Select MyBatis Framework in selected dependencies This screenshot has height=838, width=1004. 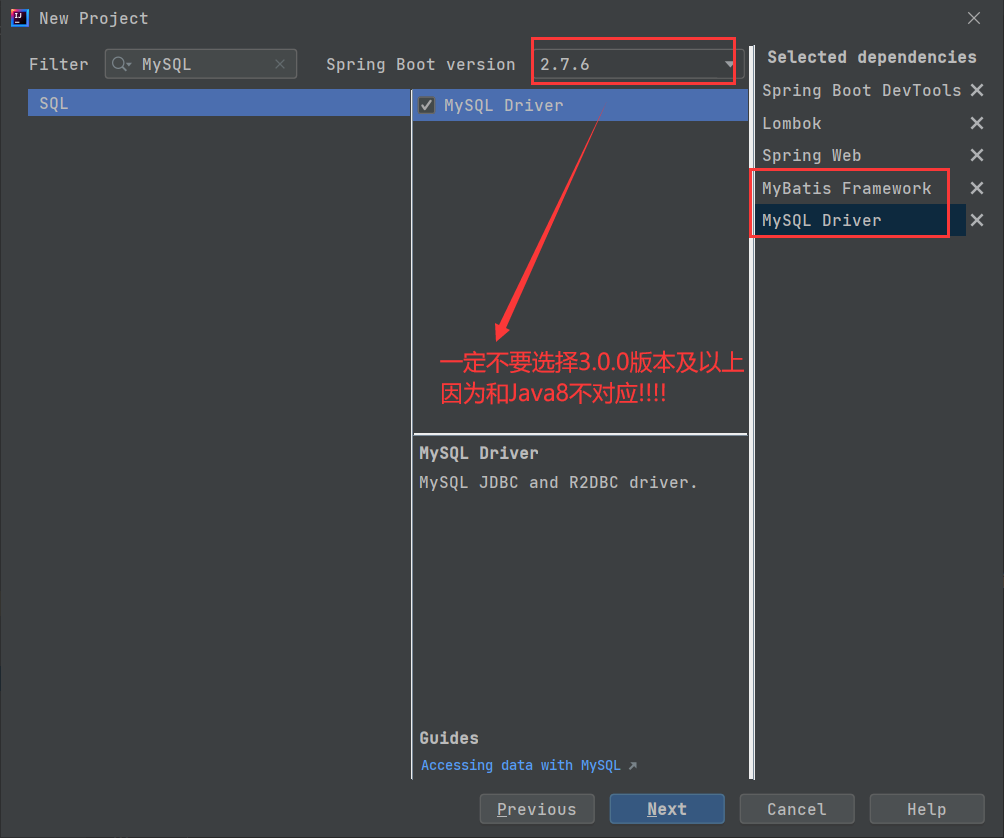pyautogui.click(x=861, y=188)
